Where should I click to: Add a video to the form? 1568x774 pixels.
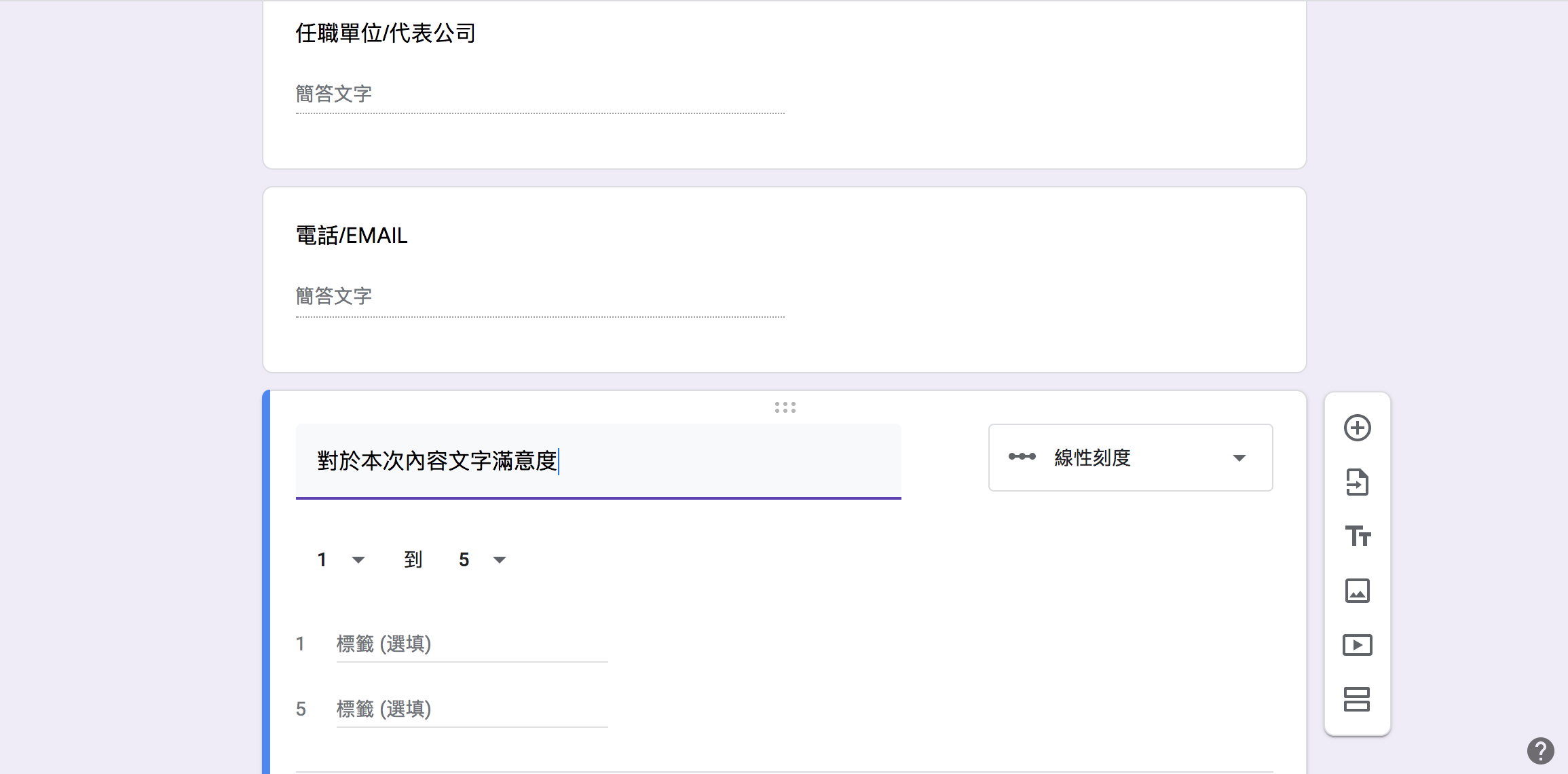pos(1357,644)
